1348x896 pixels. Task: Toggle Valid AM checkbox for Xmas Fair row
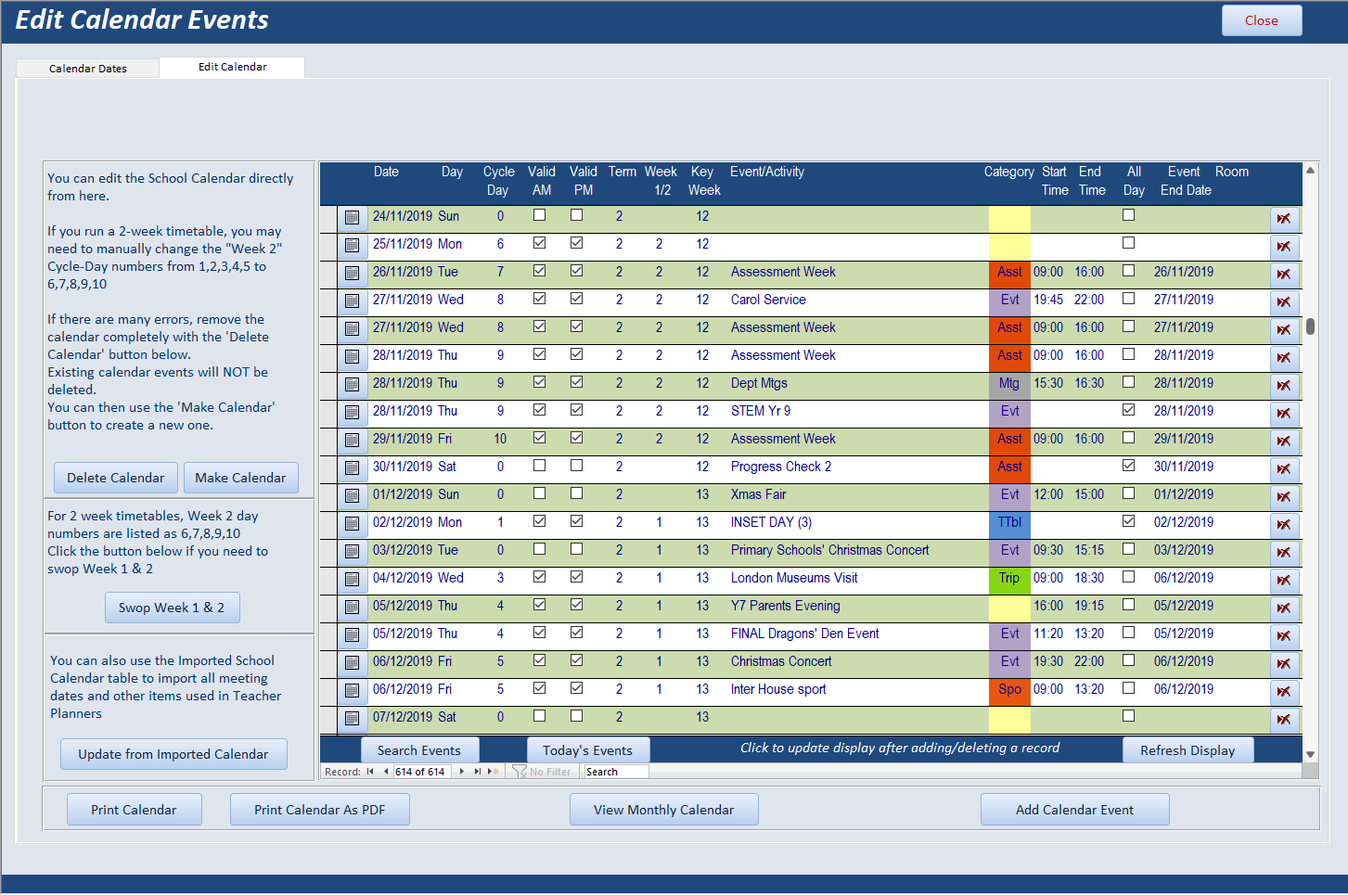539,493
